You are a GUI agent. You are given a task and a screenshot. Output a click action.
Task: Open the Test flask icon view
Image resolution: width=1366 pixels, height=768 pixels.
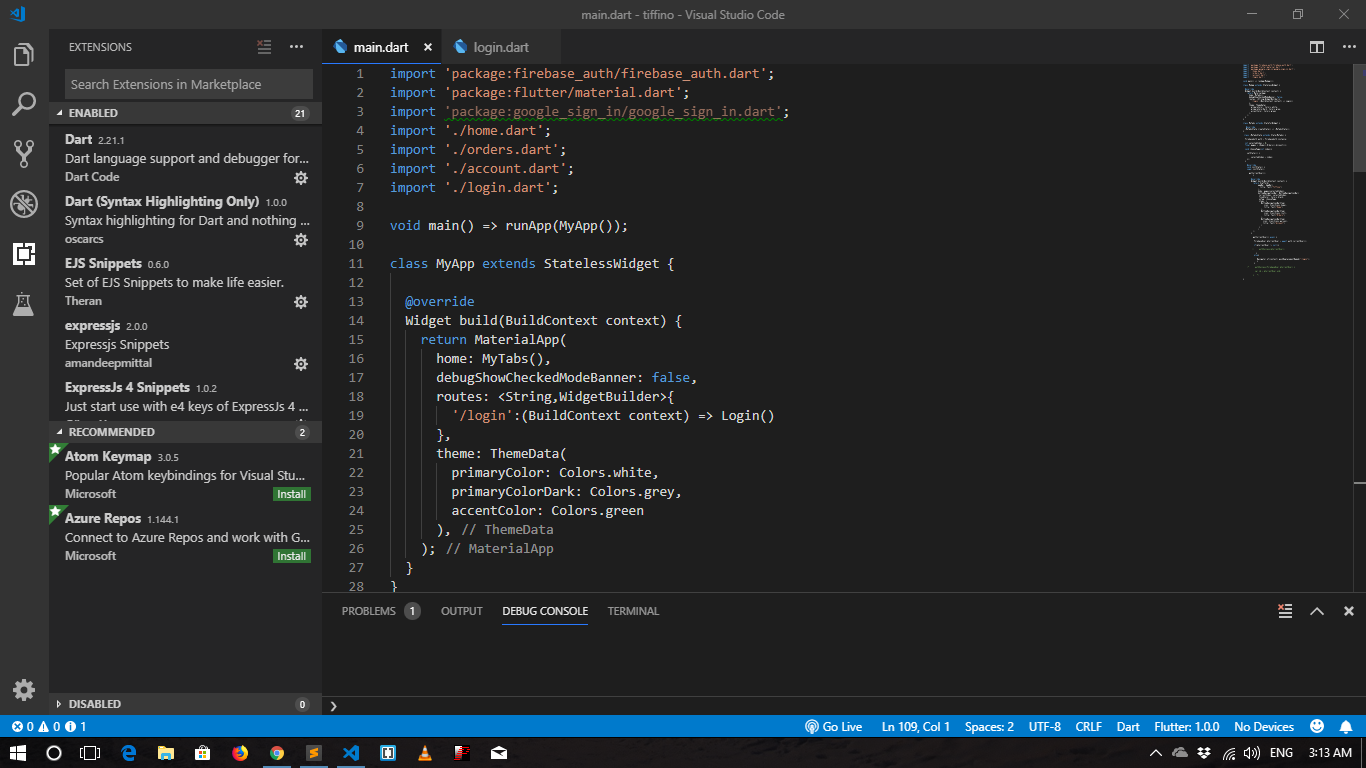pos(24,304)
